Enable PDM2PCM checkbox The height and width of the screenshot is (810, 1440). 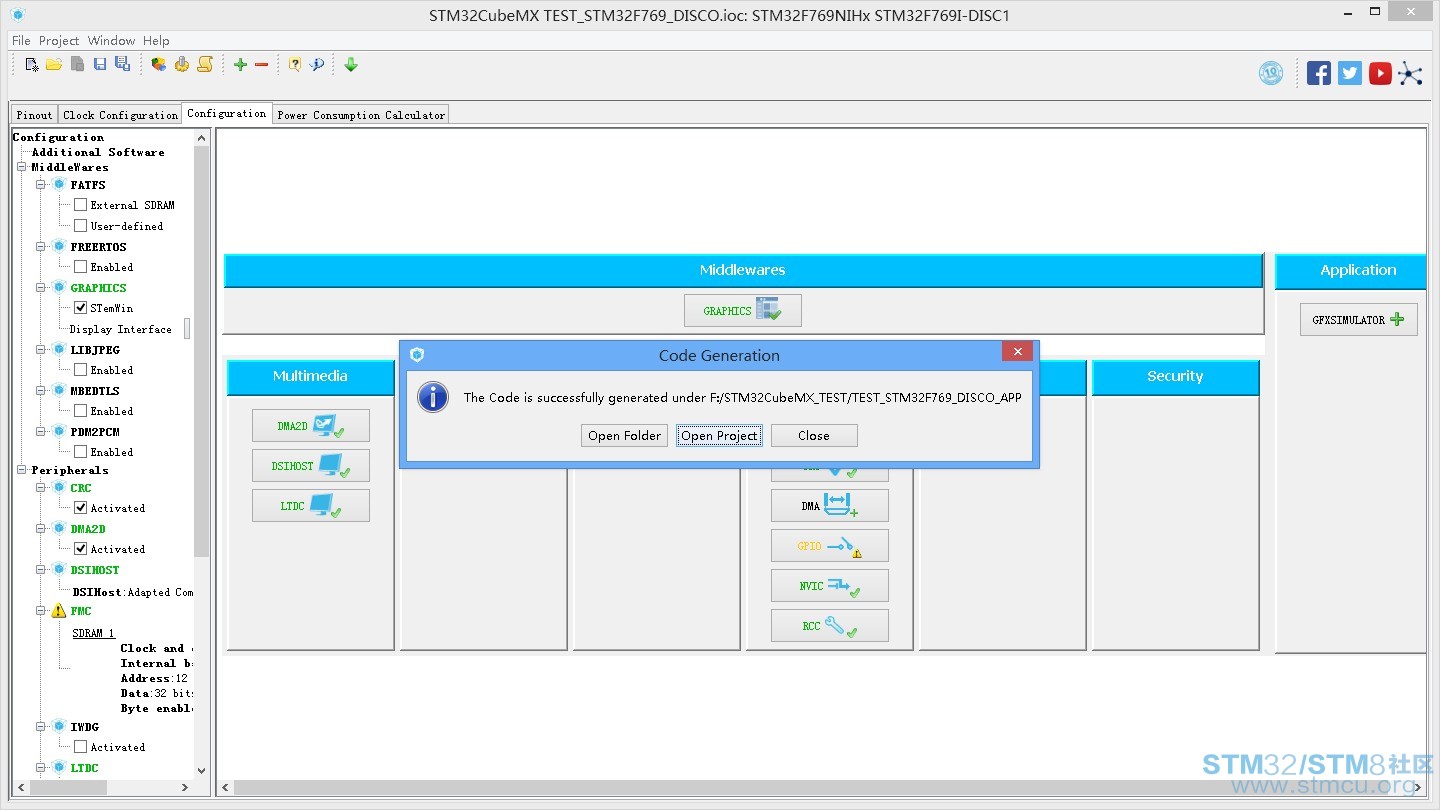point(81,451)
